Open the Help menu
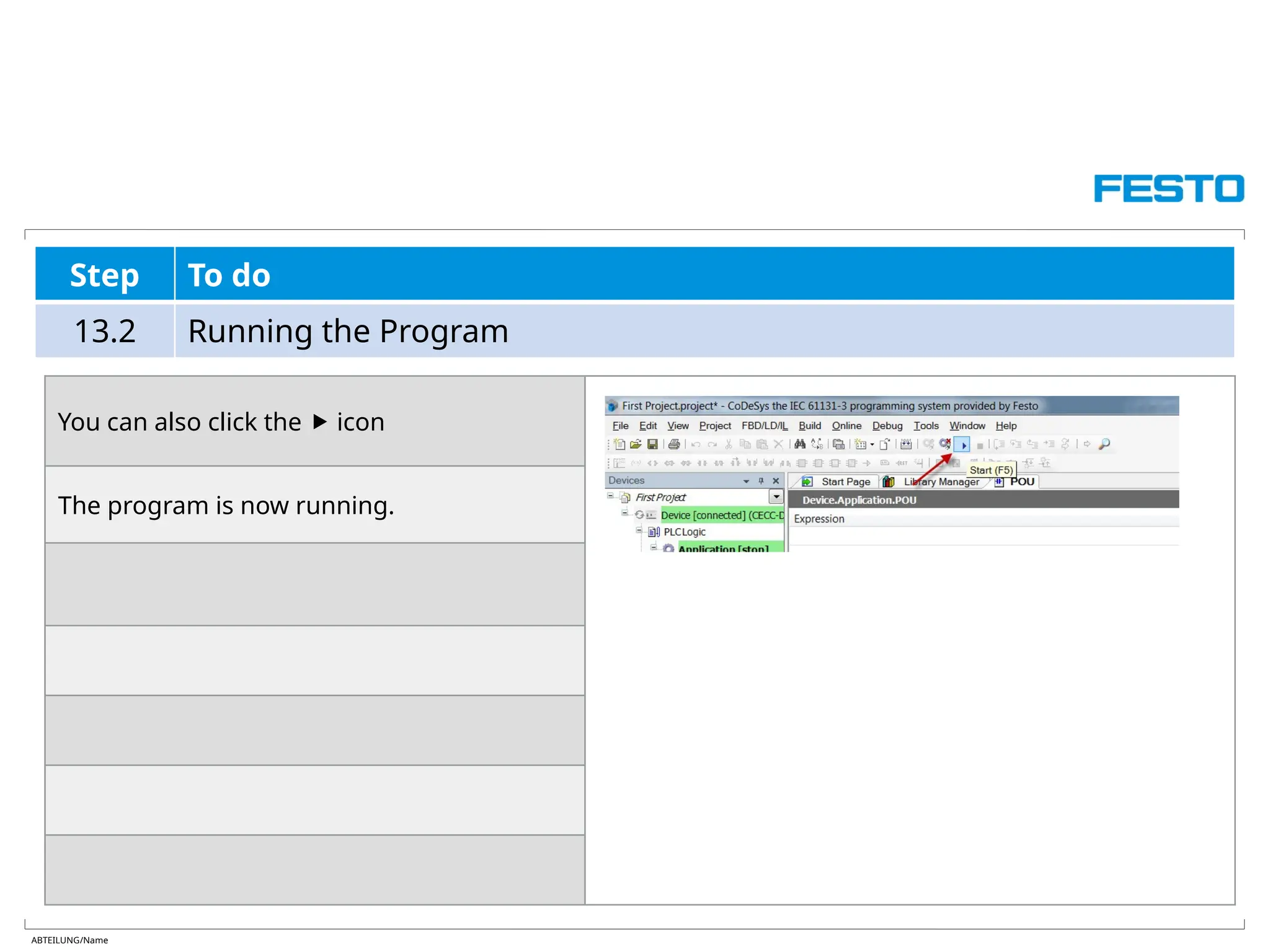This screenshot has width=1270, height=952. (x=1006, y=426)
